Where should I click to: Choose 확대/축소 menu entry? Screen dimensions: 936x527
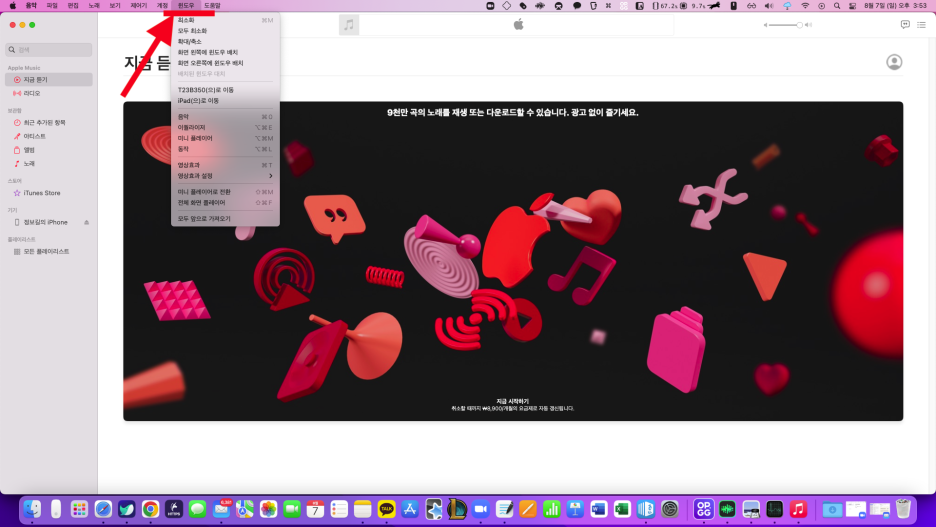click(225, 42)
